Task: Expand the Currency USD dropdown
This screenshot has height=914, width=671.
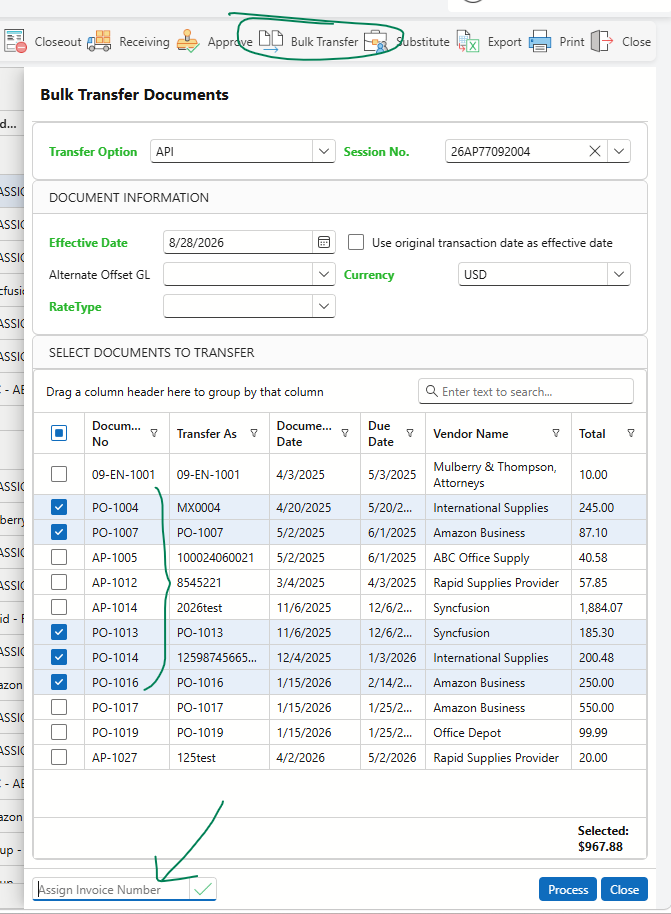Action: click(619, 275)
